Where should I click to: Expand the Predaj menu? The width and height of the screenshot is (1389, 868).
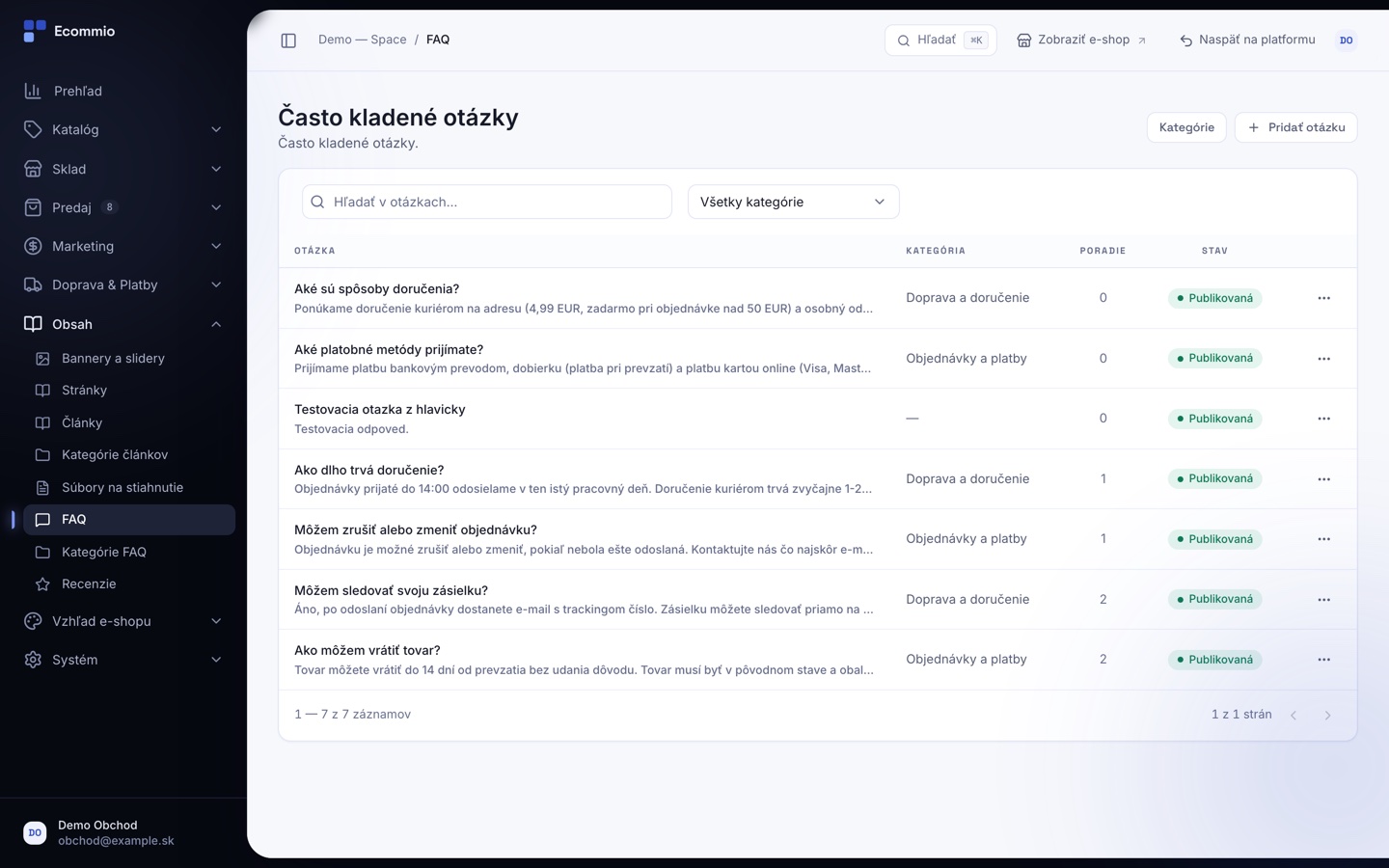[123, 207]
